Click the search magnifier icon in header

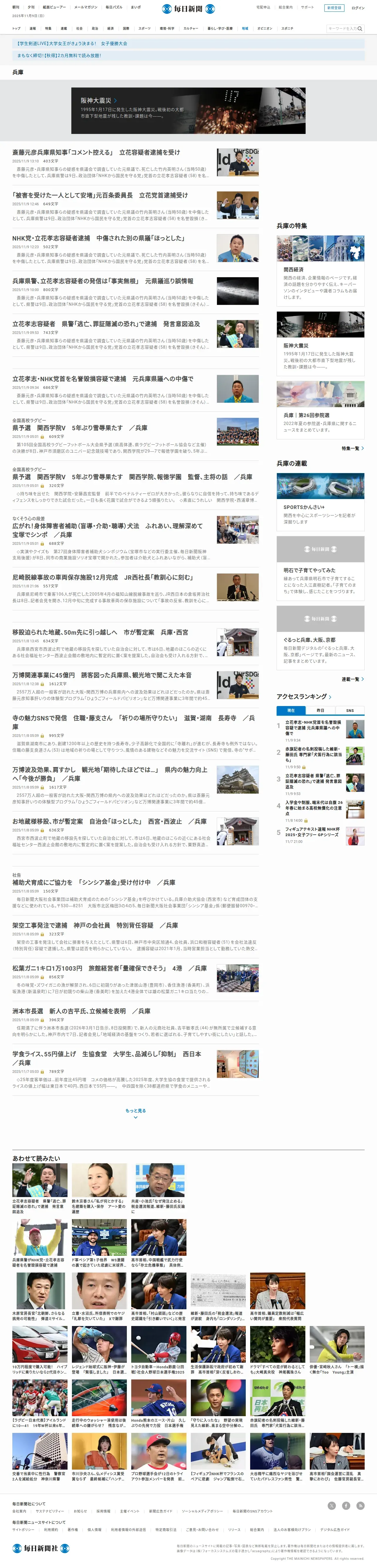pos(360,28)
